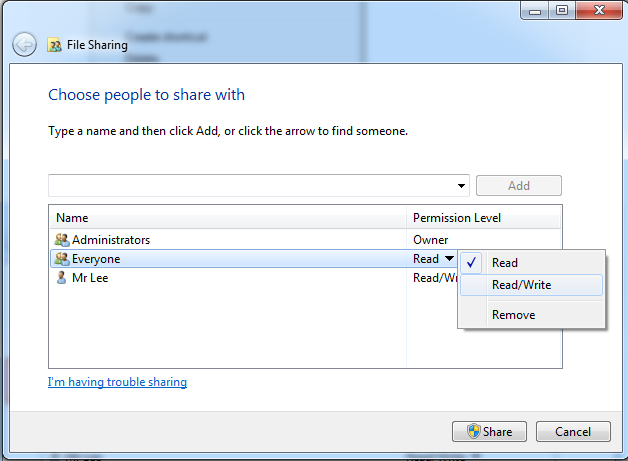This screenshot has height=461, width=628.
Task: Select the Mr Lee user icon
Action: 62,278
